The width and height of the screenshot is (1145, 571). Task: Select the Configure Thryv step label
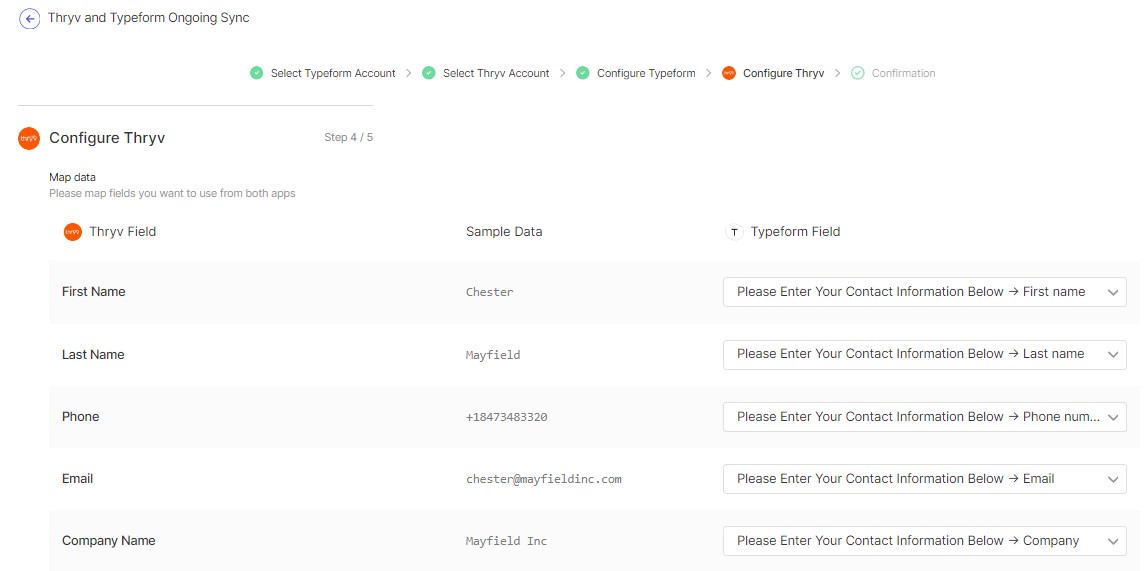coord(783,73)
